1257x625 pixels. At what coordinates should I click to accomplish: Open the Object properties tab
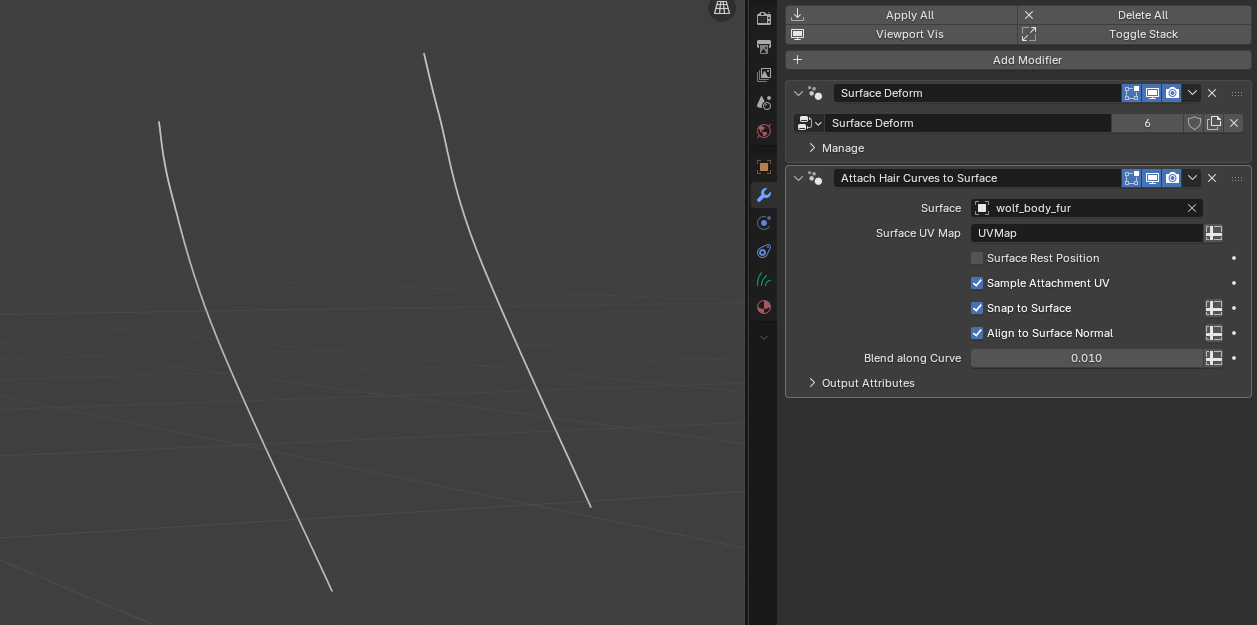(x=764, y=167)
